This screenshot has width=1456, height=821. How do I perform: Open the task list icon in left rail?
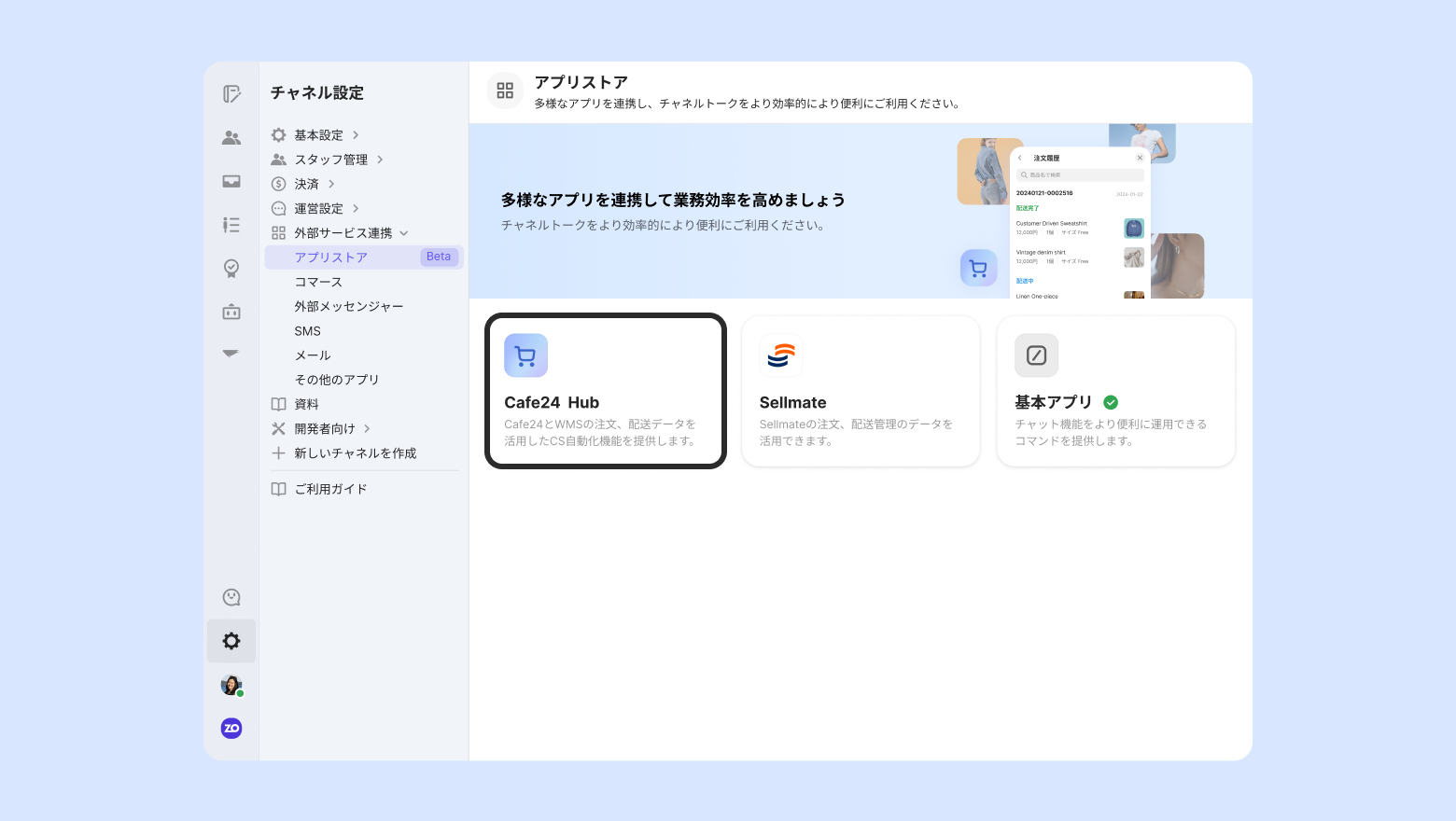[231, 225]
